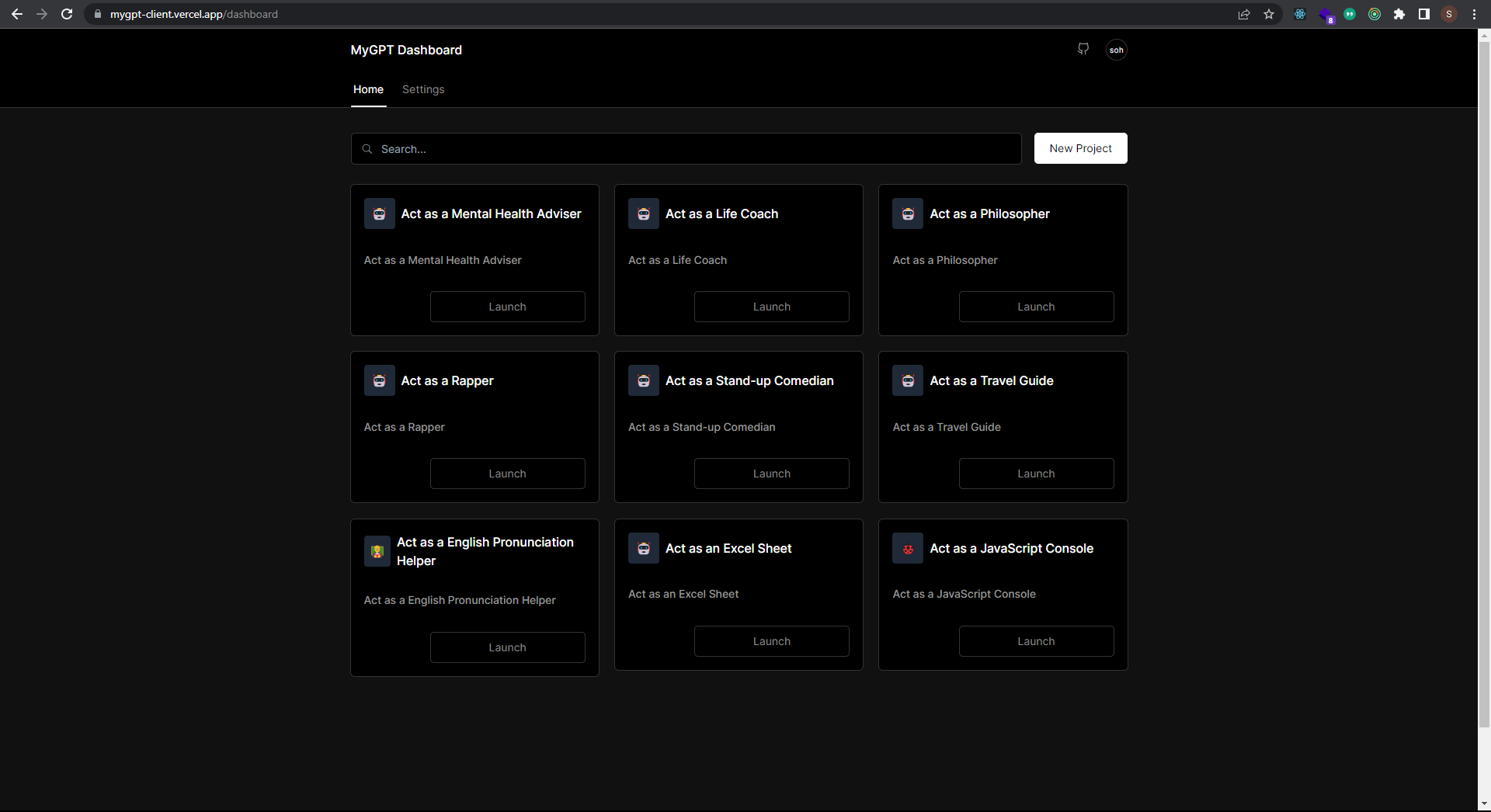Click the browser address bar URL
This screenshot has height=812, width=1491.
(x=194, y=14)
